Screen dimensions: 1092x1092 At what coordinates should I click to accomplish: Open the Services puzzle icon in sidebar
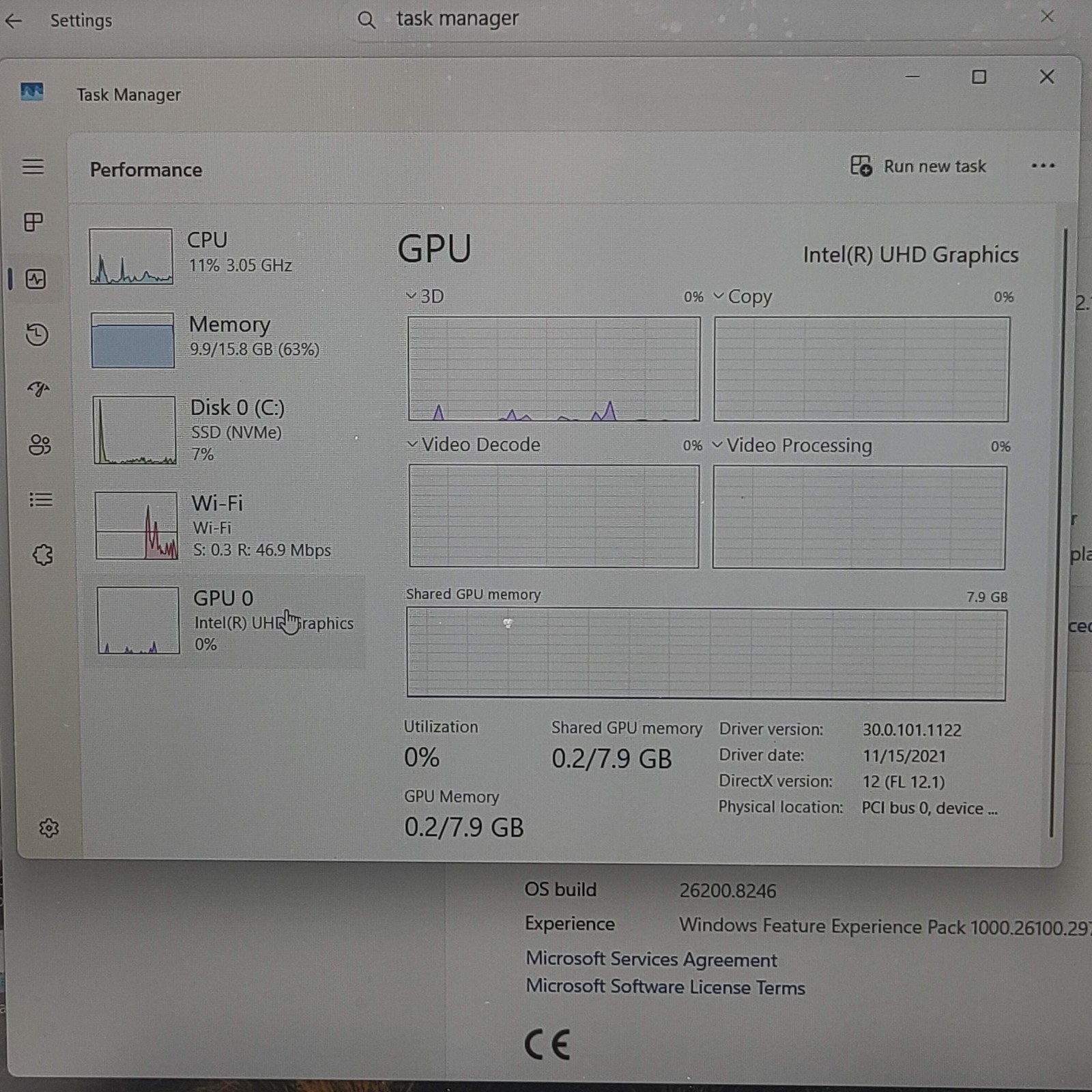coord(42,555)
